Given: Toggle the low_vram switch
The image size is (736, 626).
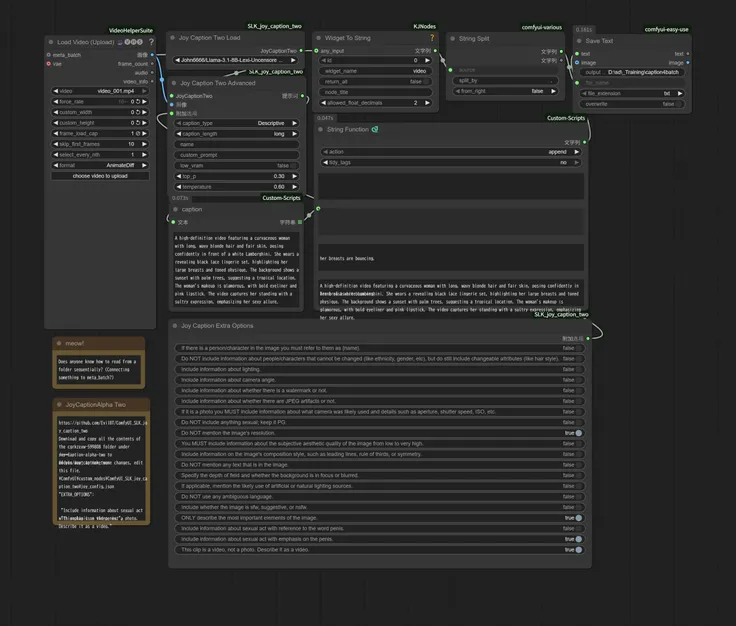Looking at the screenshot, I should tap(237, 166).
